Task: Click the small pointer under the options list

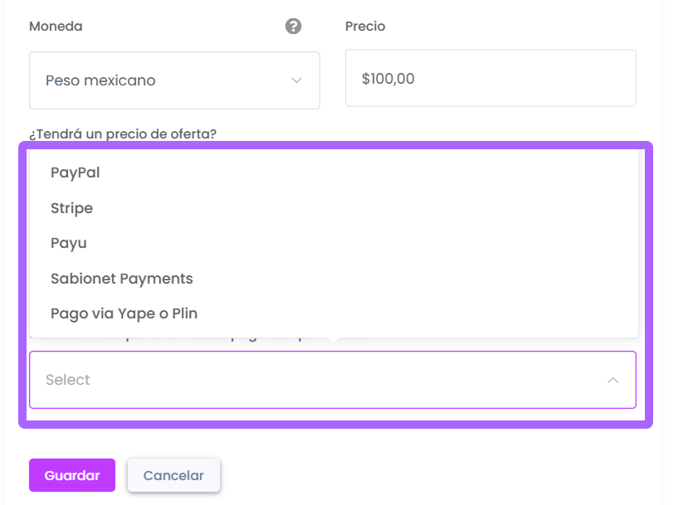Action: pyautogui.click(x=333, y=340)
